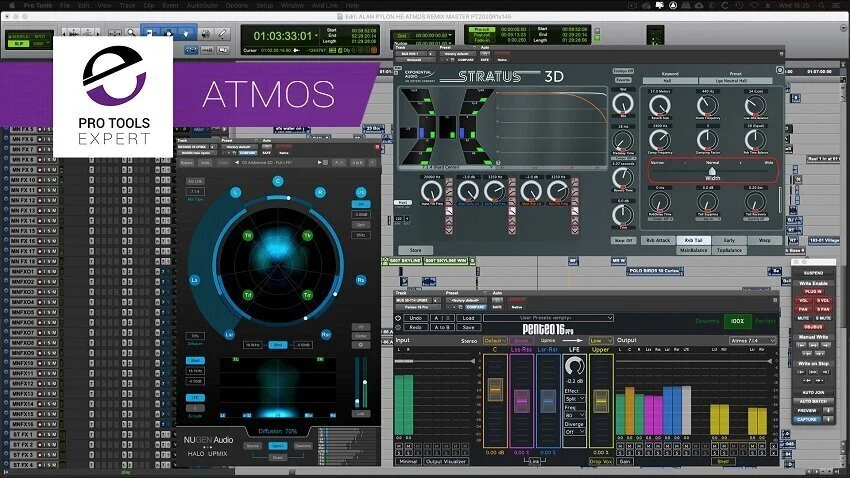Click the Load button in Penteo
Viewport: 850px width, 478px height.
click(x=468, y=318)
